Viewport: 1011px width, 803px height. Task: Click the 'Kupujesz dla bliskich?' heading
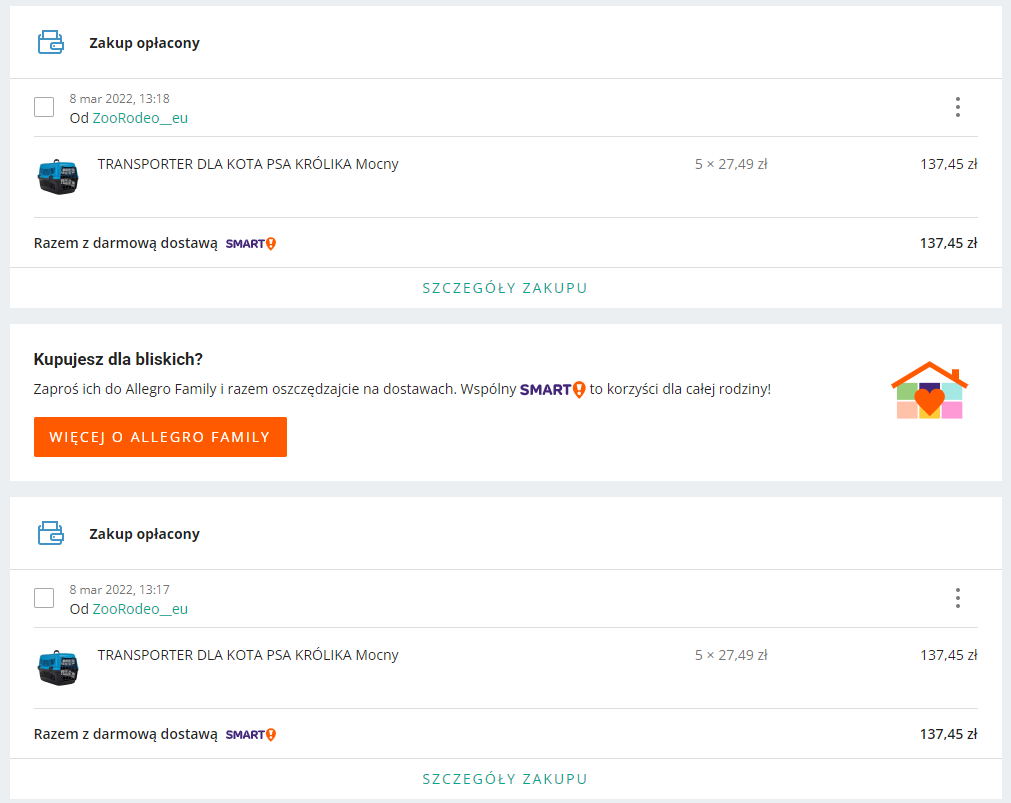tap(118, 359)
